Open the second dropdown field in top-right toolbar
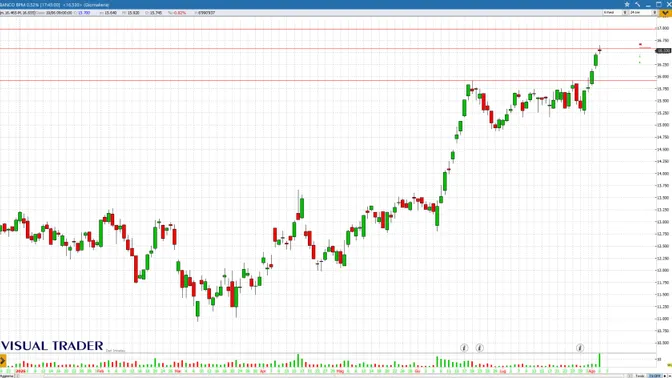The width and height of the screenshot is (672, 378). tap(641, 13)
